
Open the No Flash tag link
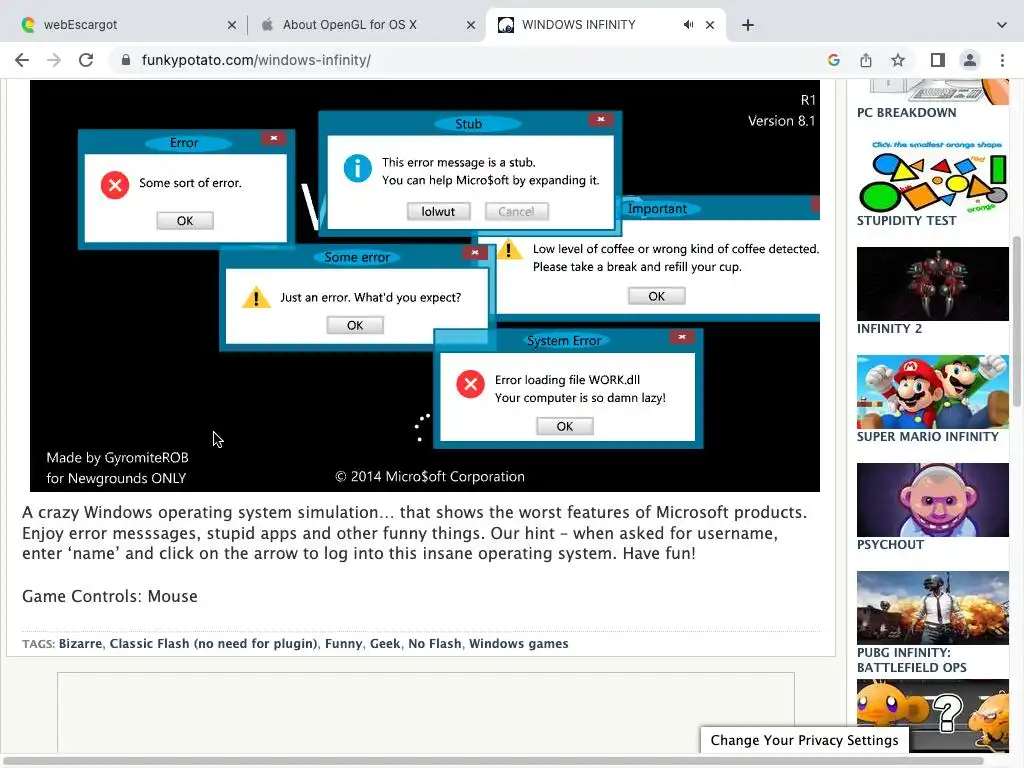pyautogui.click(x=434, y=644)
